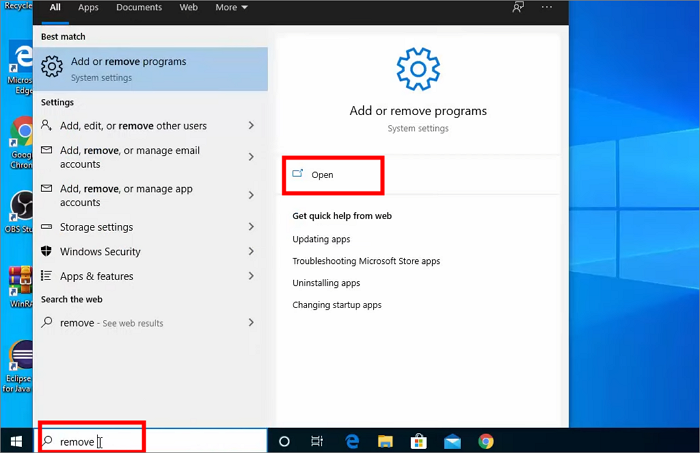Open the Recycle Bin desktop icon
700x453 pixels.
click(17, 6)
